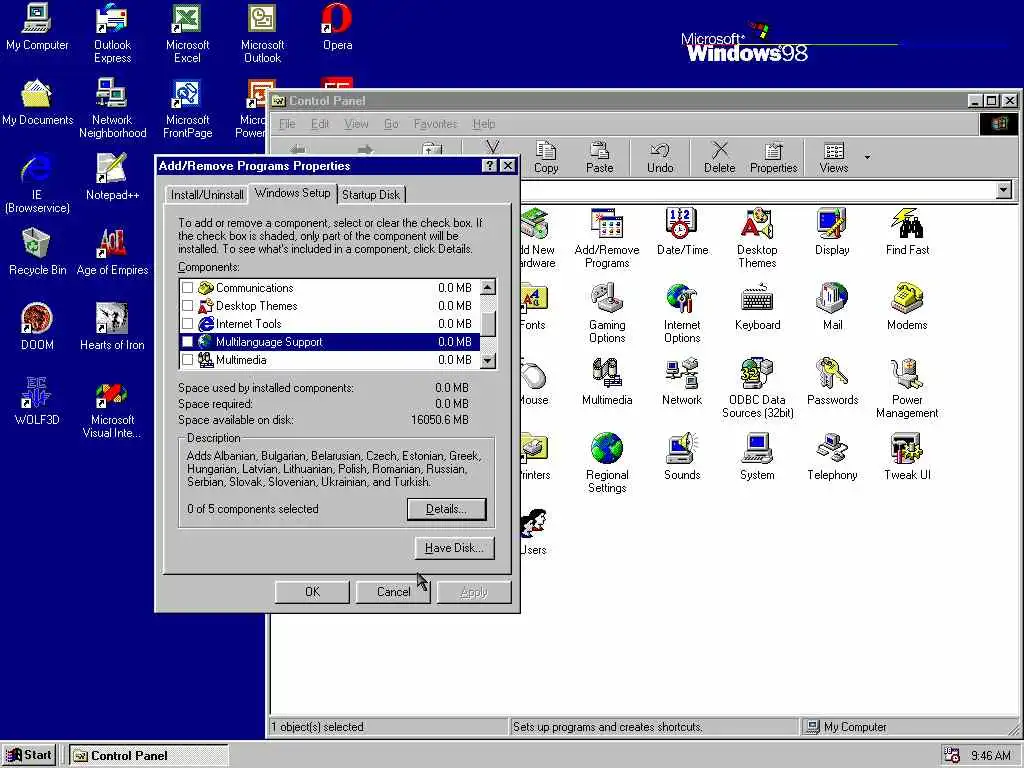
Task: Open the Date/Time control panel icon
Action: coord(682,232)
